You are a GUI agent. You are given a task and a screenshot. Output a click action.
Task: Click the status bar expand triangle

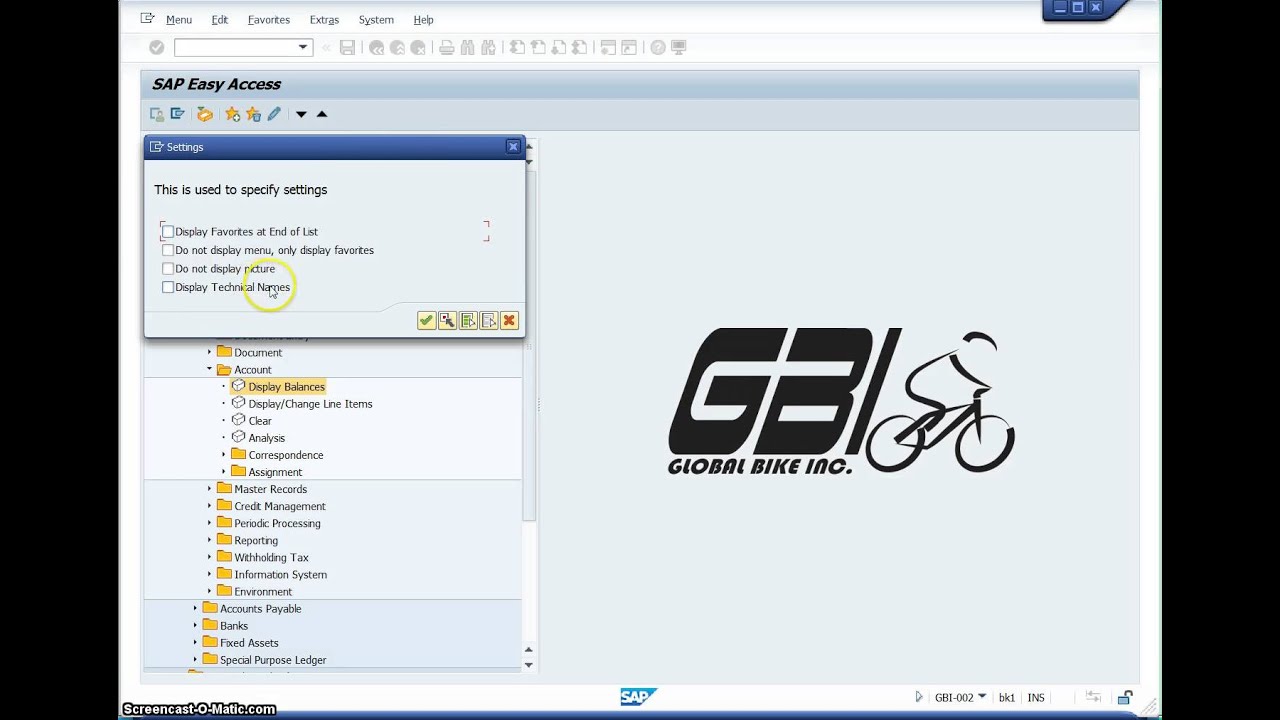pos(918,697)
